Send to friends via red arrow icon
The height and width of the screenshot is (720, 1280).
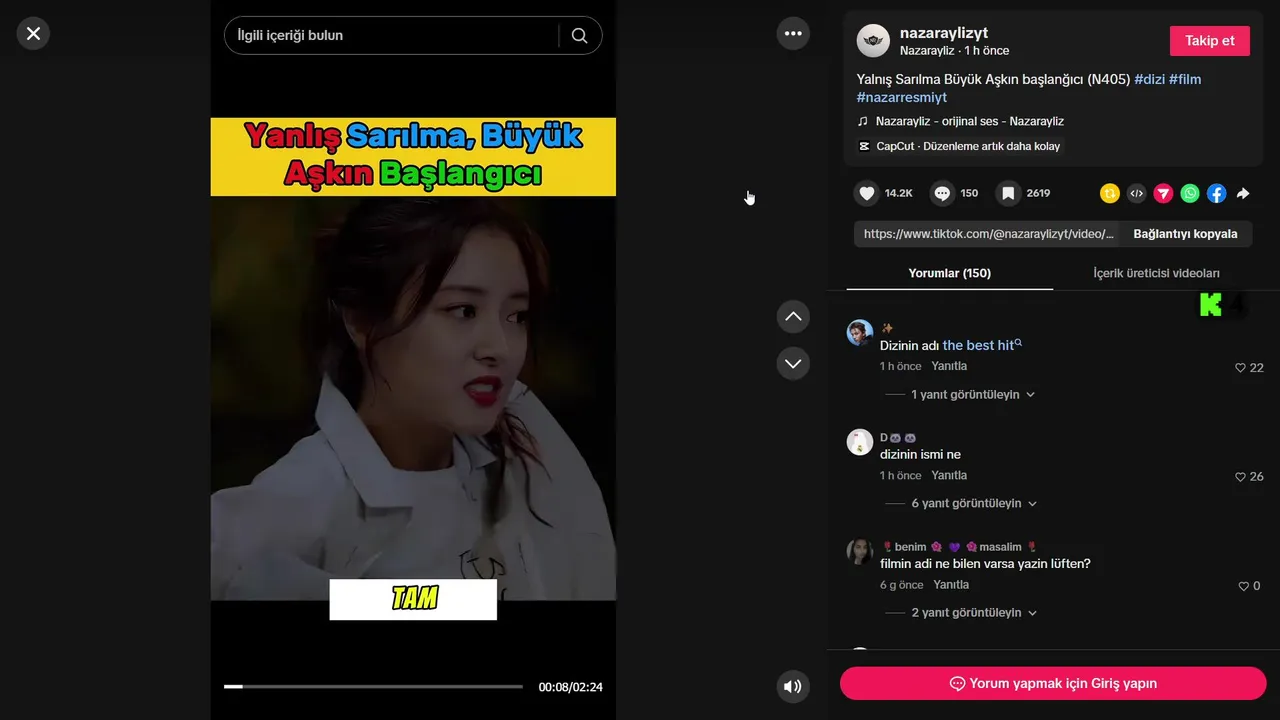point(1163,194)
